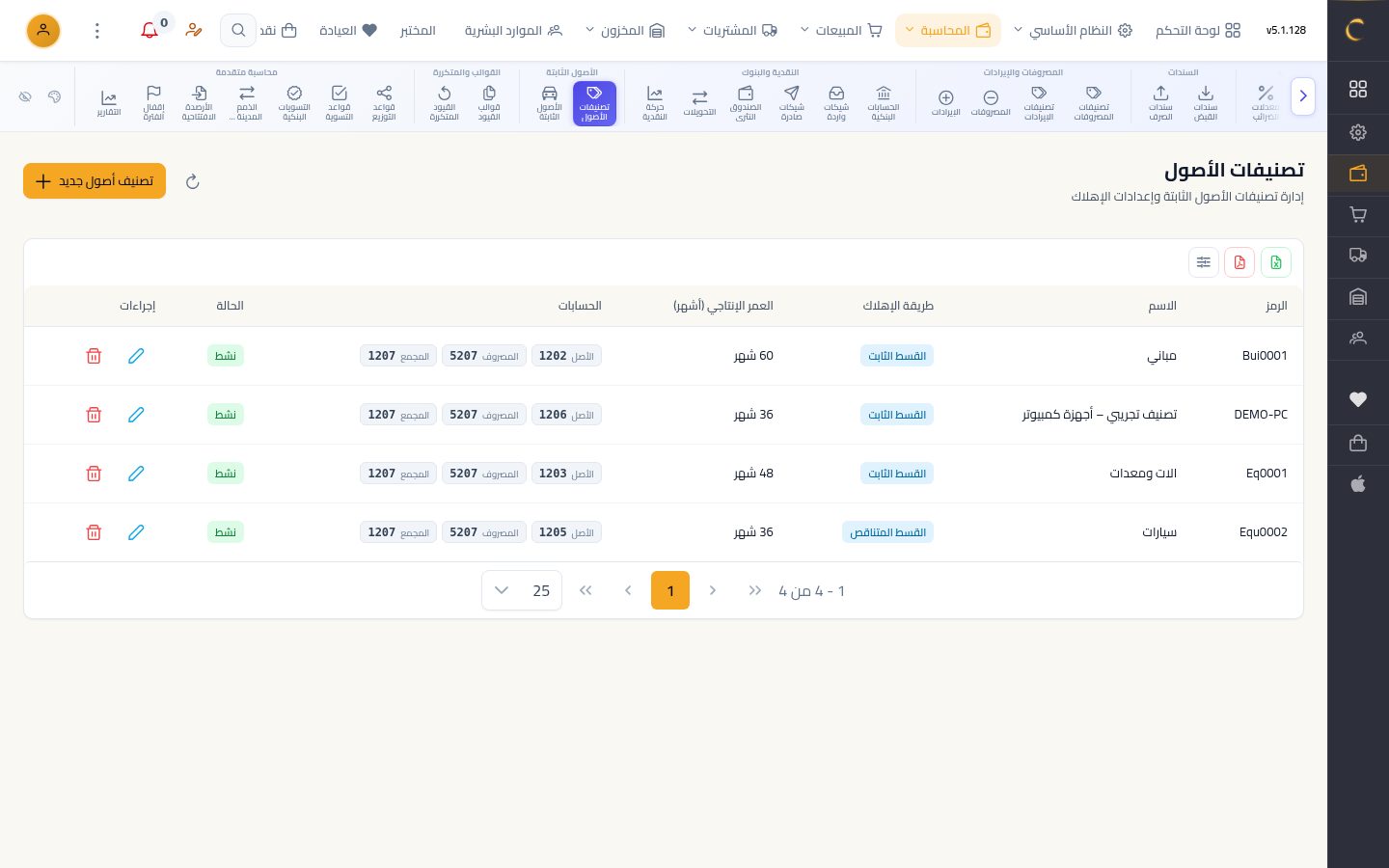Open تصنيفات المصروفات in the ribbon
1389x868 pixels.
click(x=1094, y=102)
